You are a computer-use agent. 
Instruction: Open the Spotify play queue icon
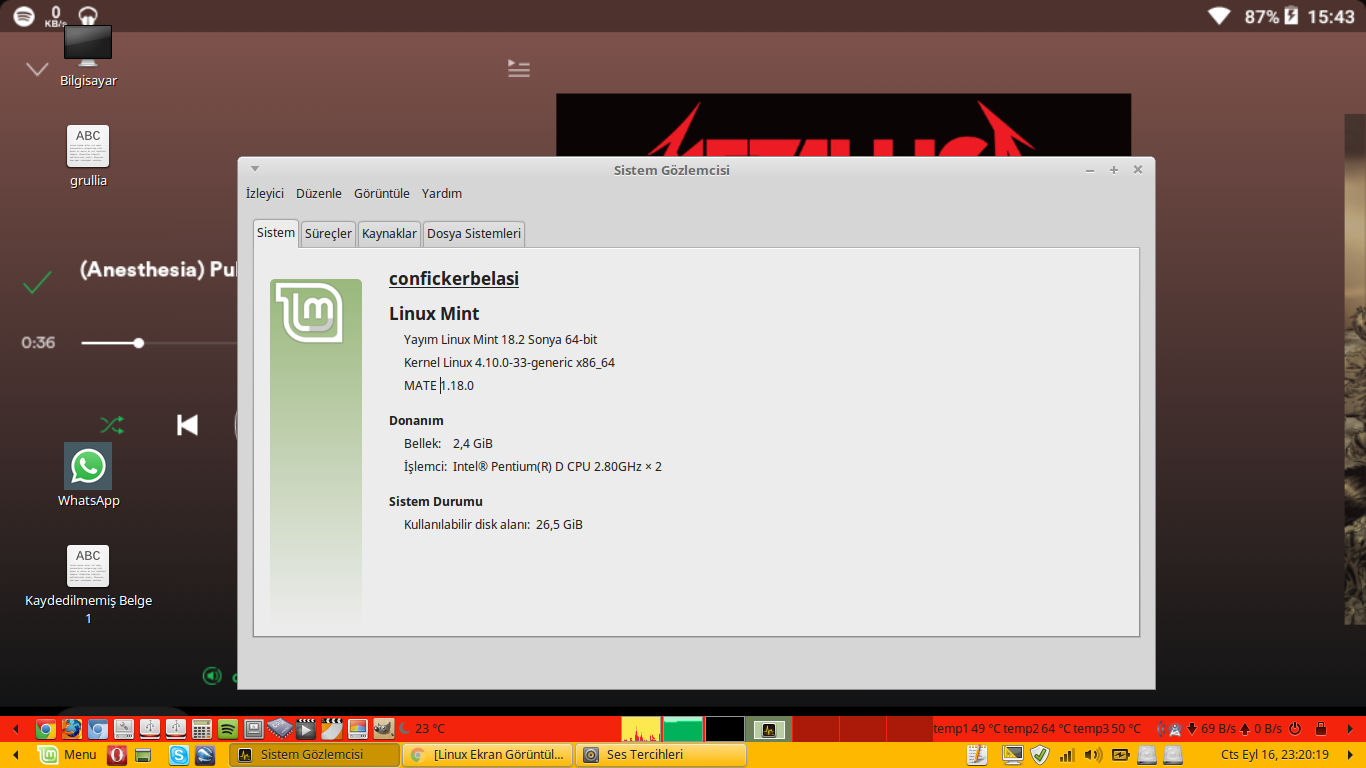(518, 68)
